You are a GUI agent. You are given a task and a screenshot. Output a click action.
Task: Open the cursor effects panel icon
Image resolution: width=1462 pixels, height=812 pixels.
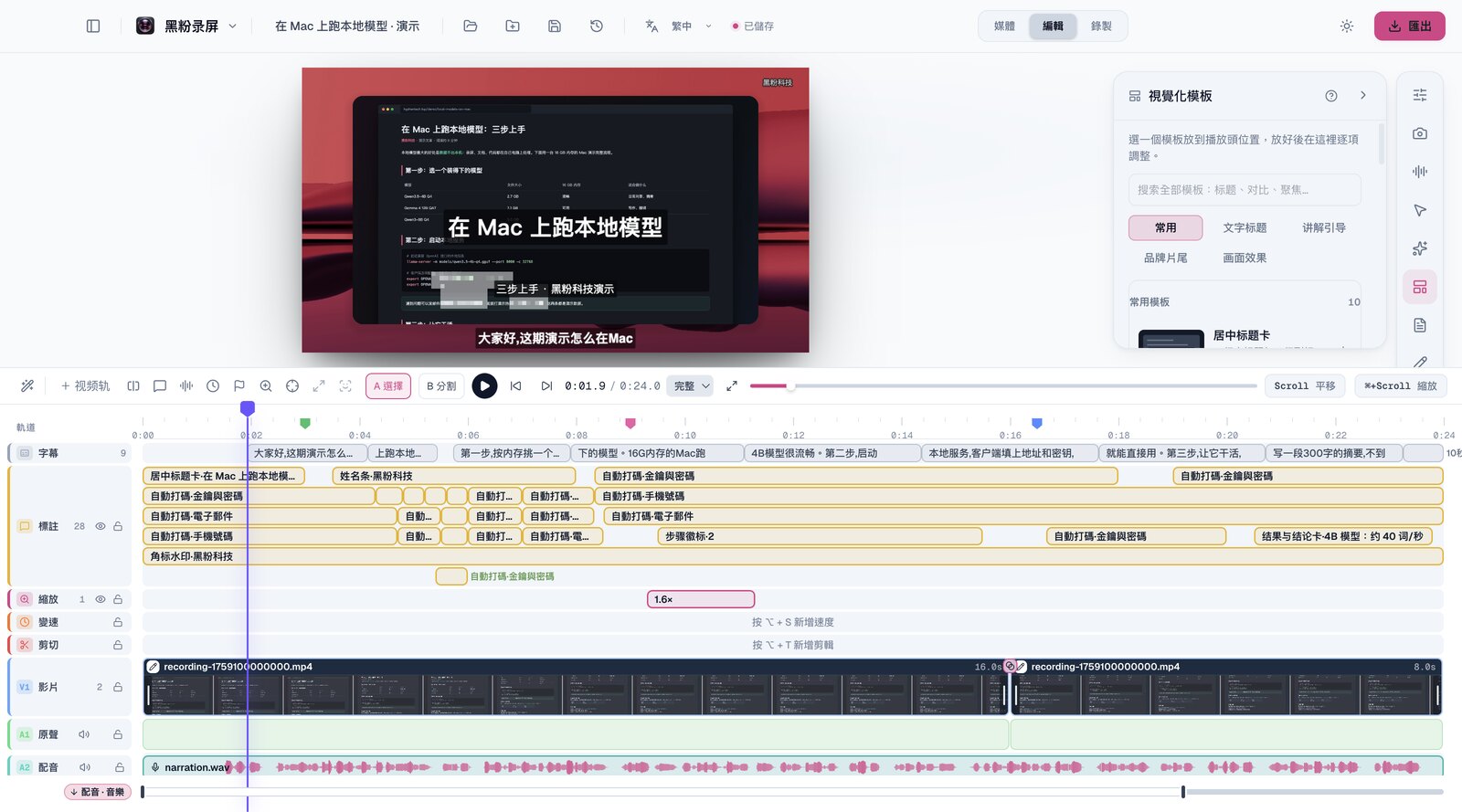1420,210
